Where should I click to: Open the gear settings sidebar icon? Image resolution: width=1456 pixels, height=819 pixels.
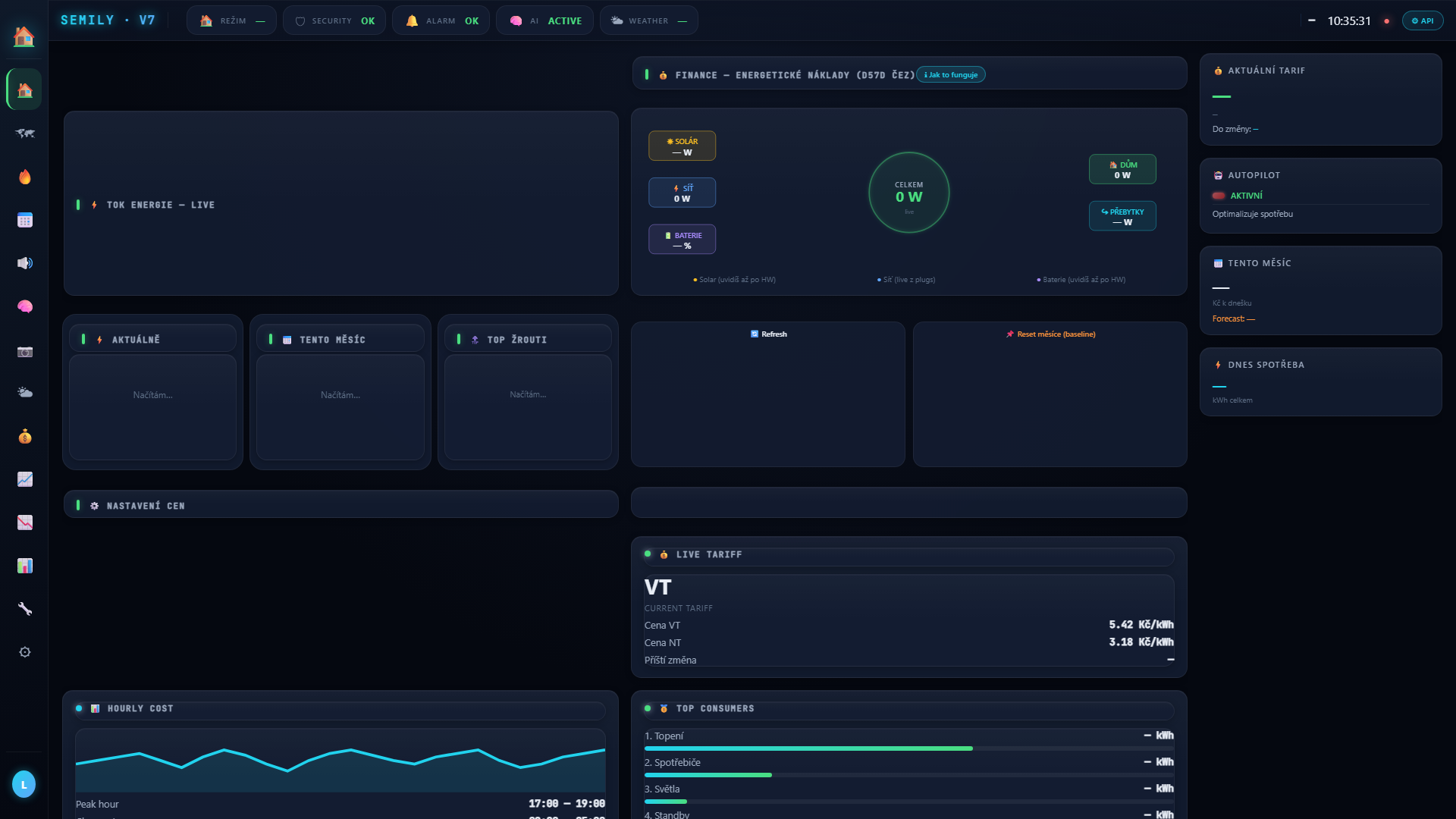pos(24,652)
